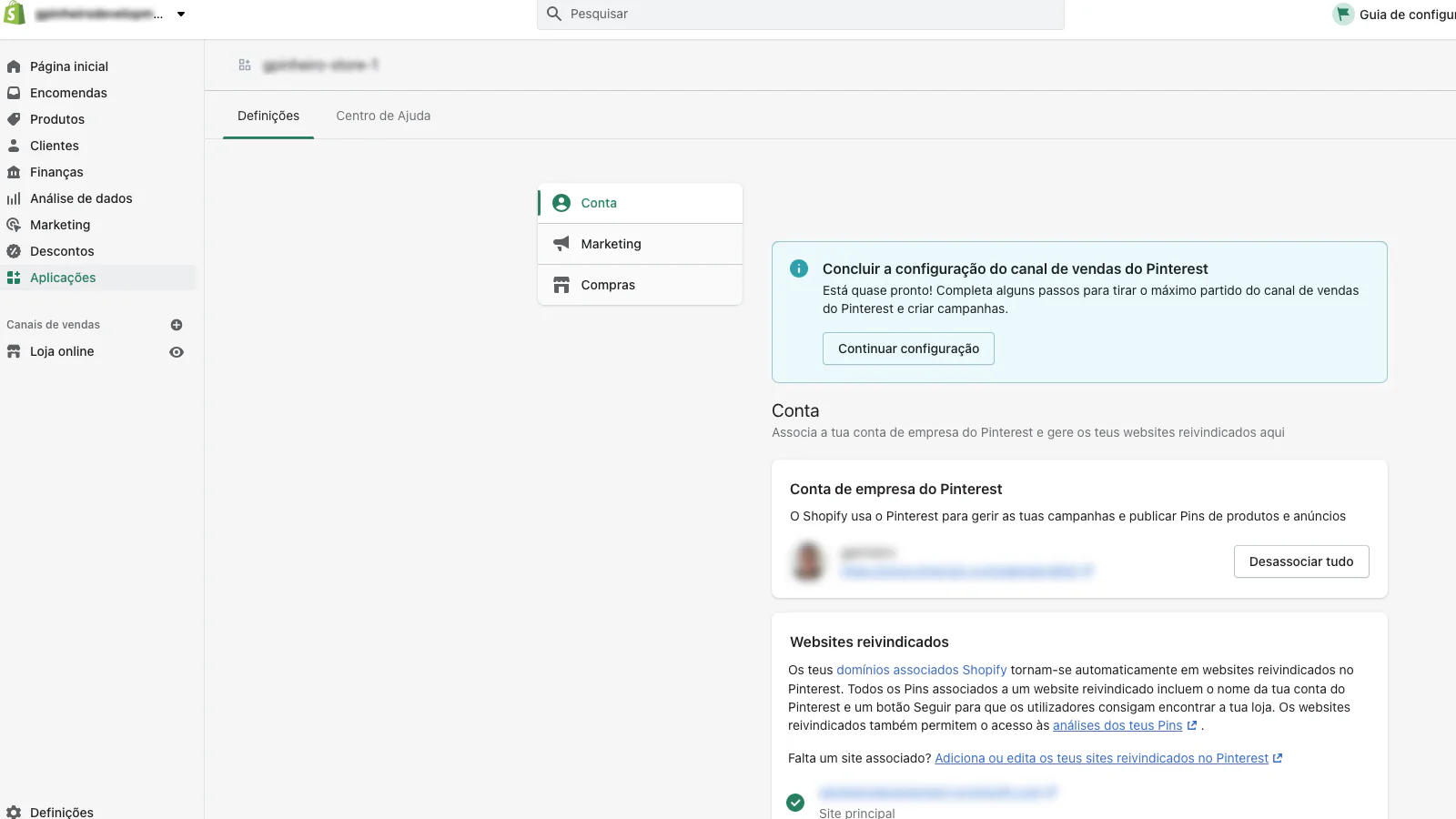The image size is (1456, 819).
Task: Click the Produtos tag icon
Action: pos(14,119)
